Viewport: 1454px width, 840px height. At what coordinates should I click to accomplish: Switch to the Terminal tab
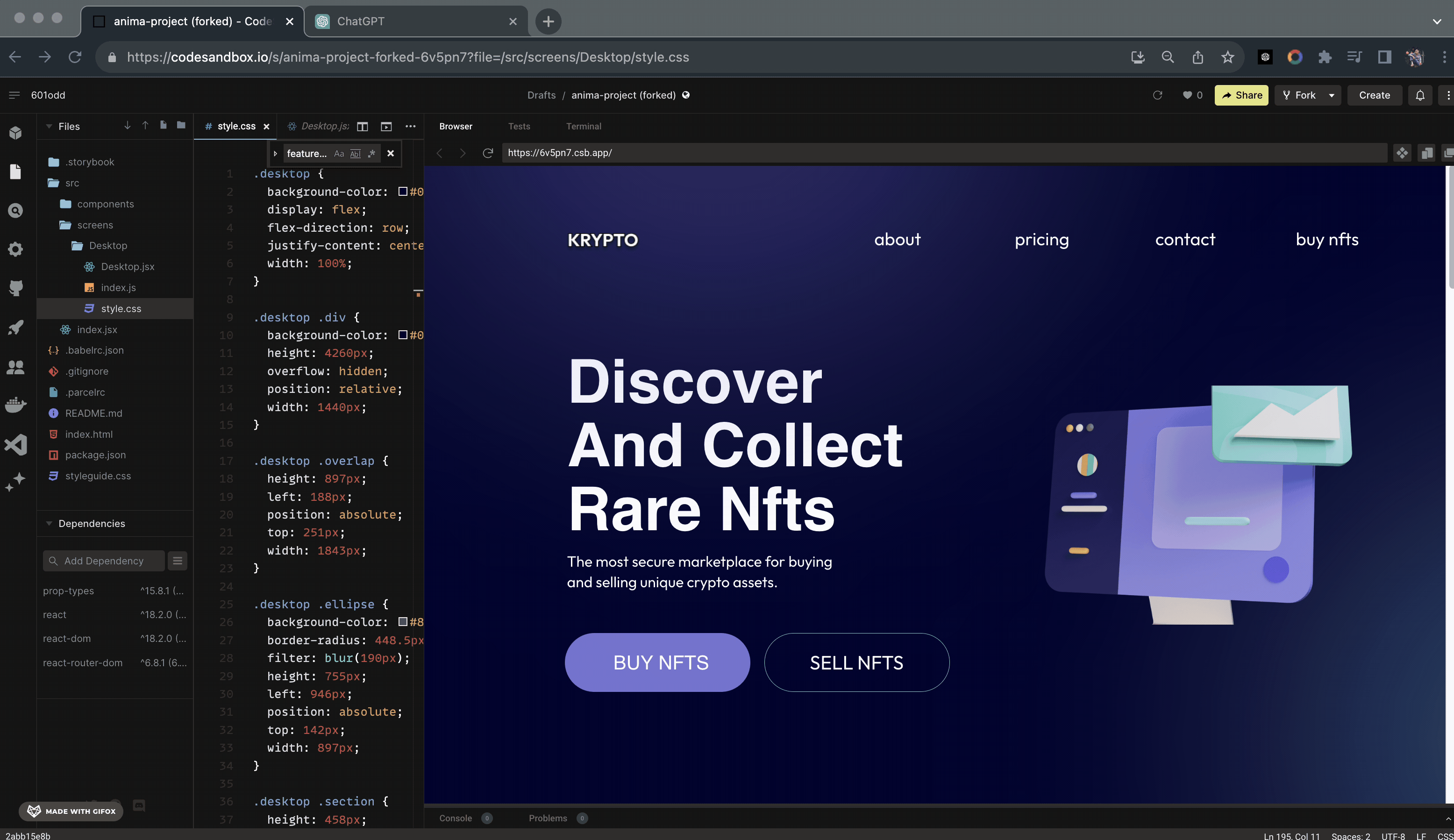pos(584,126)
